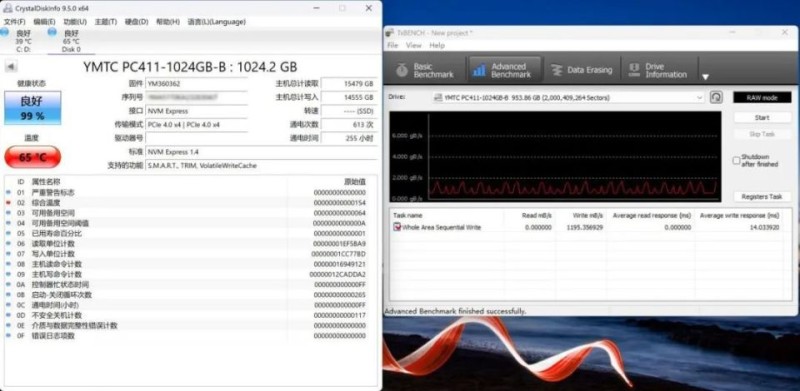Click the Registers Task button
The height and width of the screenshot is (391, 800).
click(762, 197)
